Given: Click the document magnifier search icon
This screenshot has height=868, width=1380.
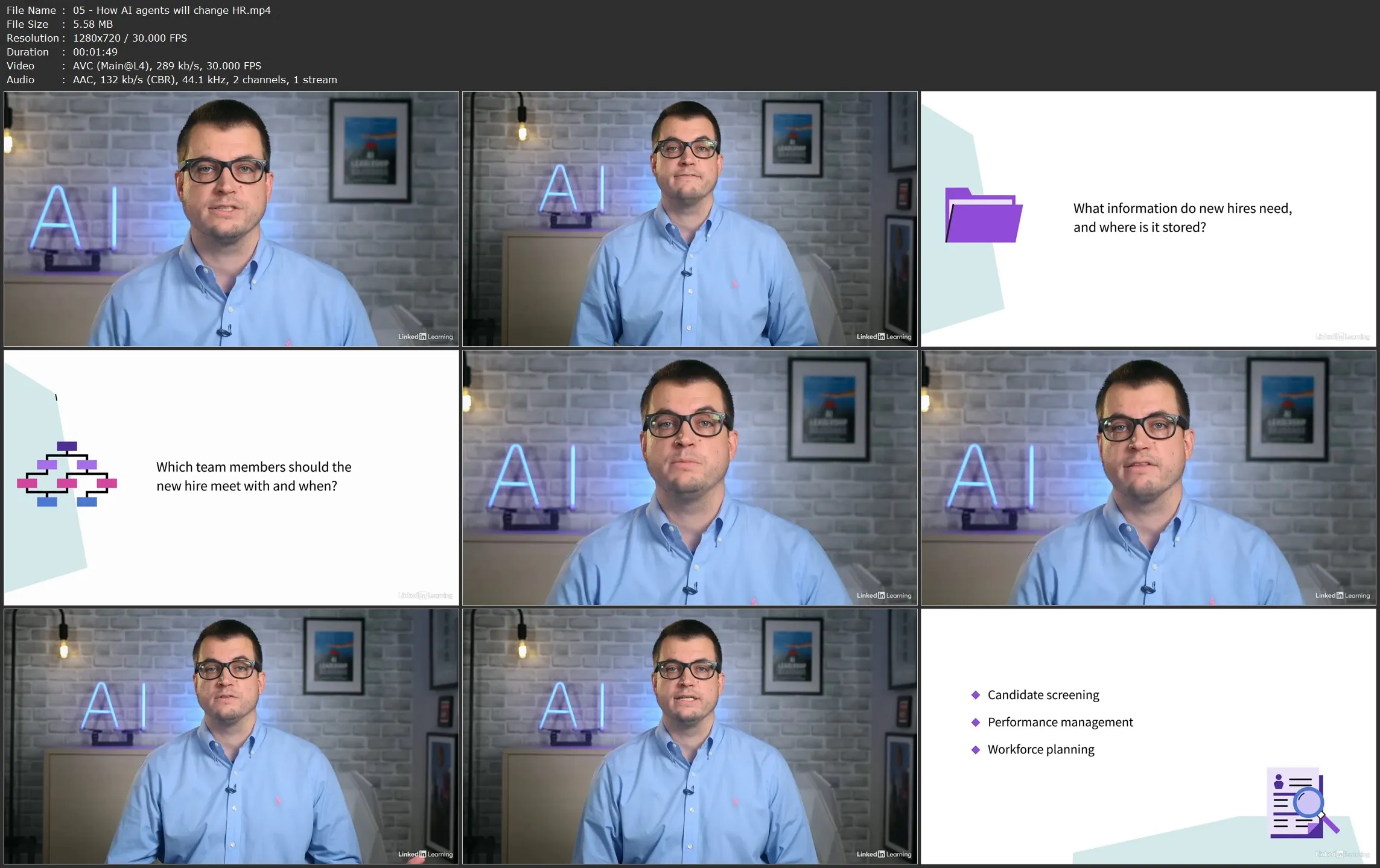Looking at the screenshot, I should [1302, 803].
